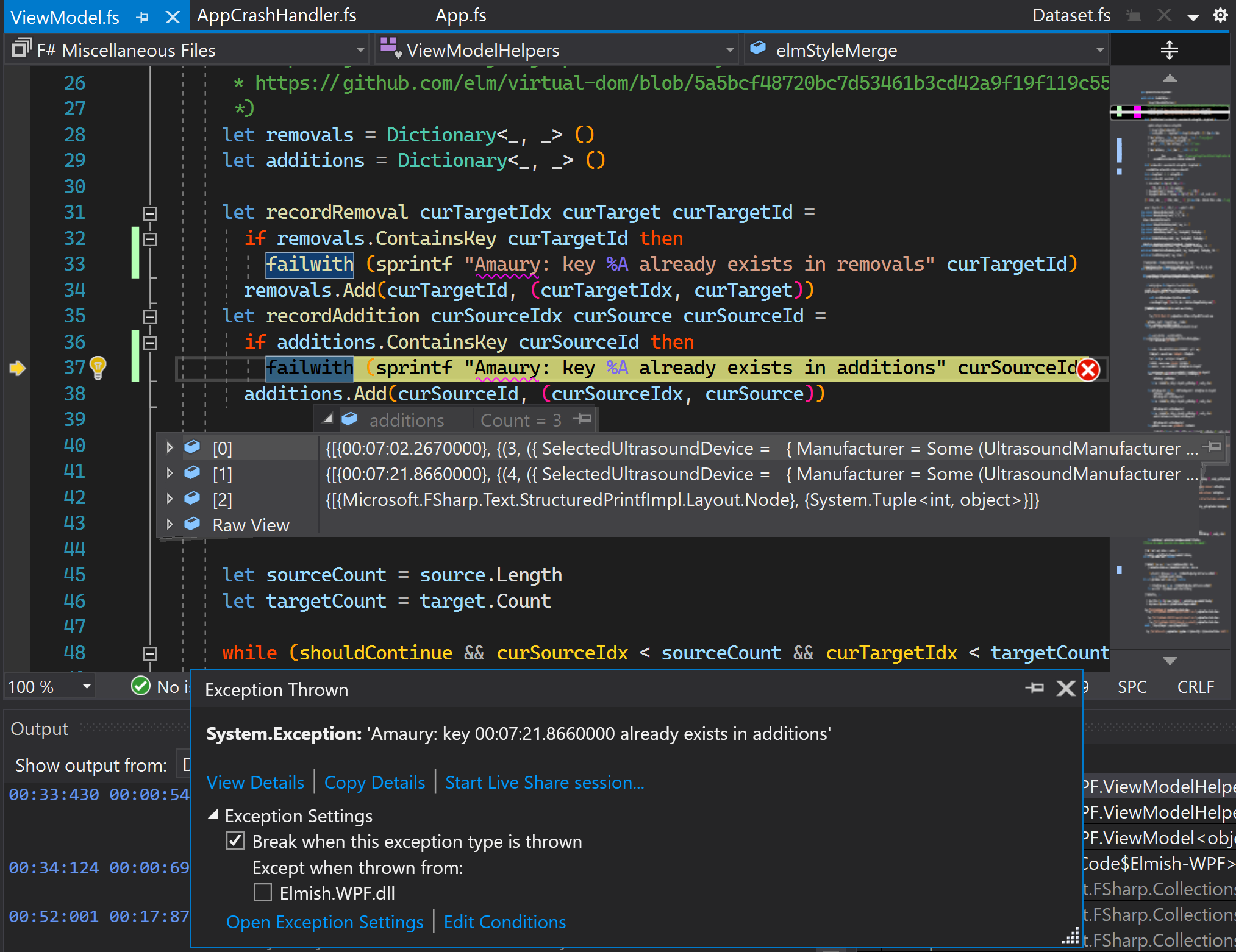Screen dimensions: 1236x952
Task: Expand item [1] in additions DataTip
Action: pos(170,474)
